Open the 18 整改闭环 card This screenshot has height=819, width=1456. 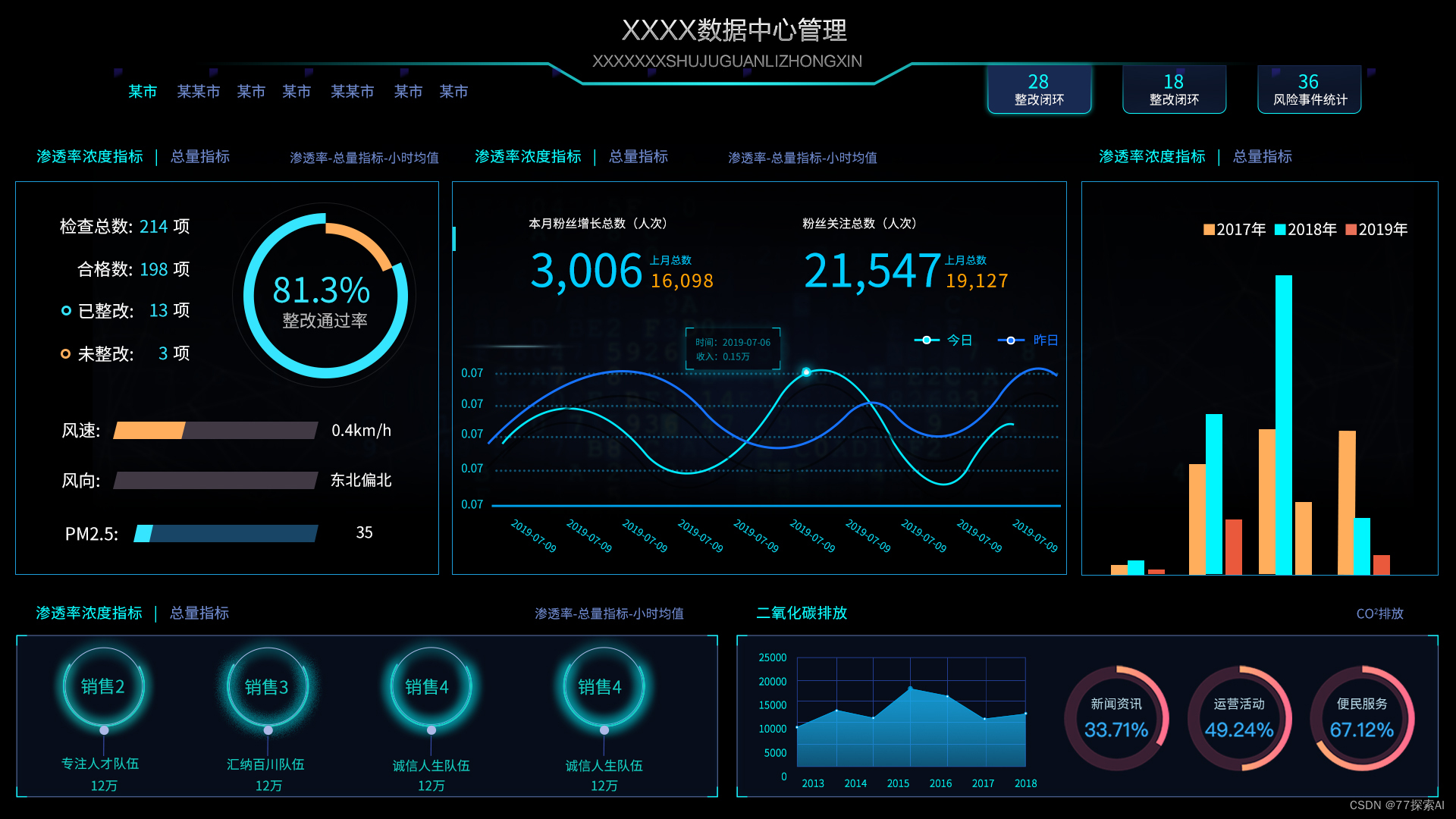(1174, 89)
